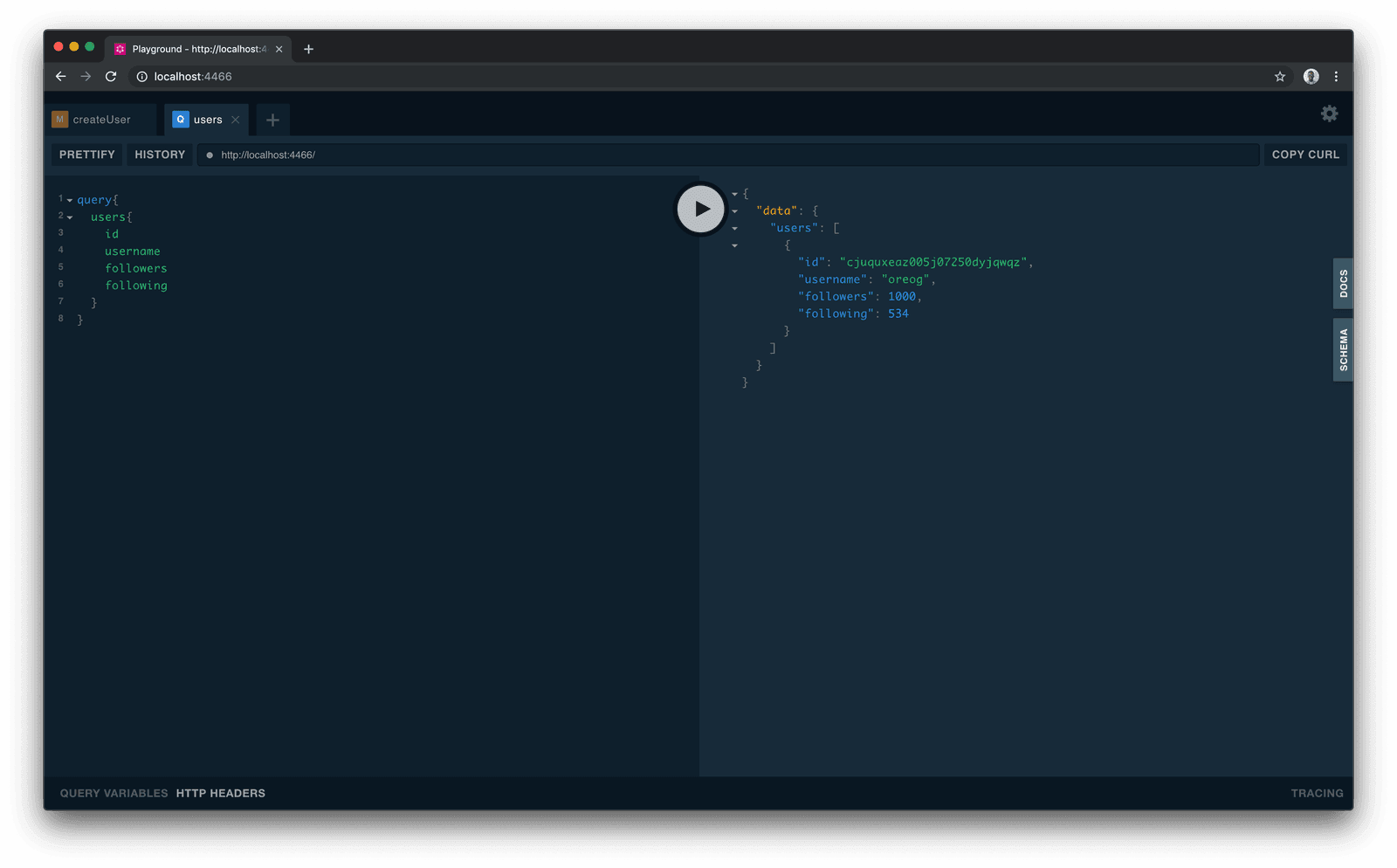The image size is (1397, 868).
Task: Click the following field in query
Action: (136, 286)
